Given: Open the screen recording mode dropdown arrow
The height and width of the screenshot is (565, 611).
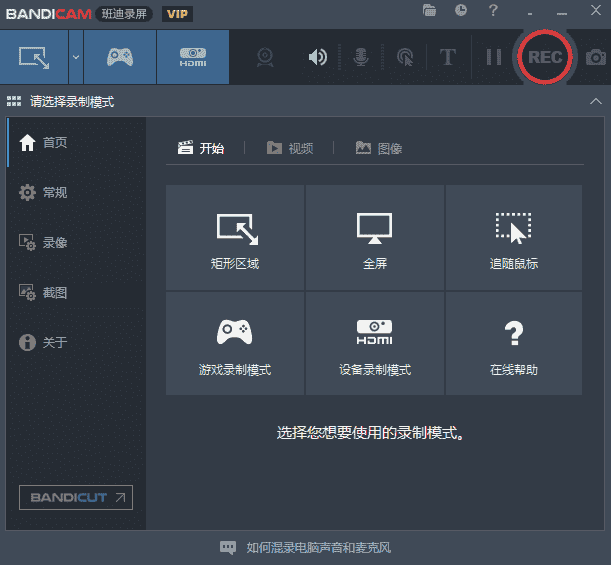Looking at the screenshot, I should pos(76,57).
